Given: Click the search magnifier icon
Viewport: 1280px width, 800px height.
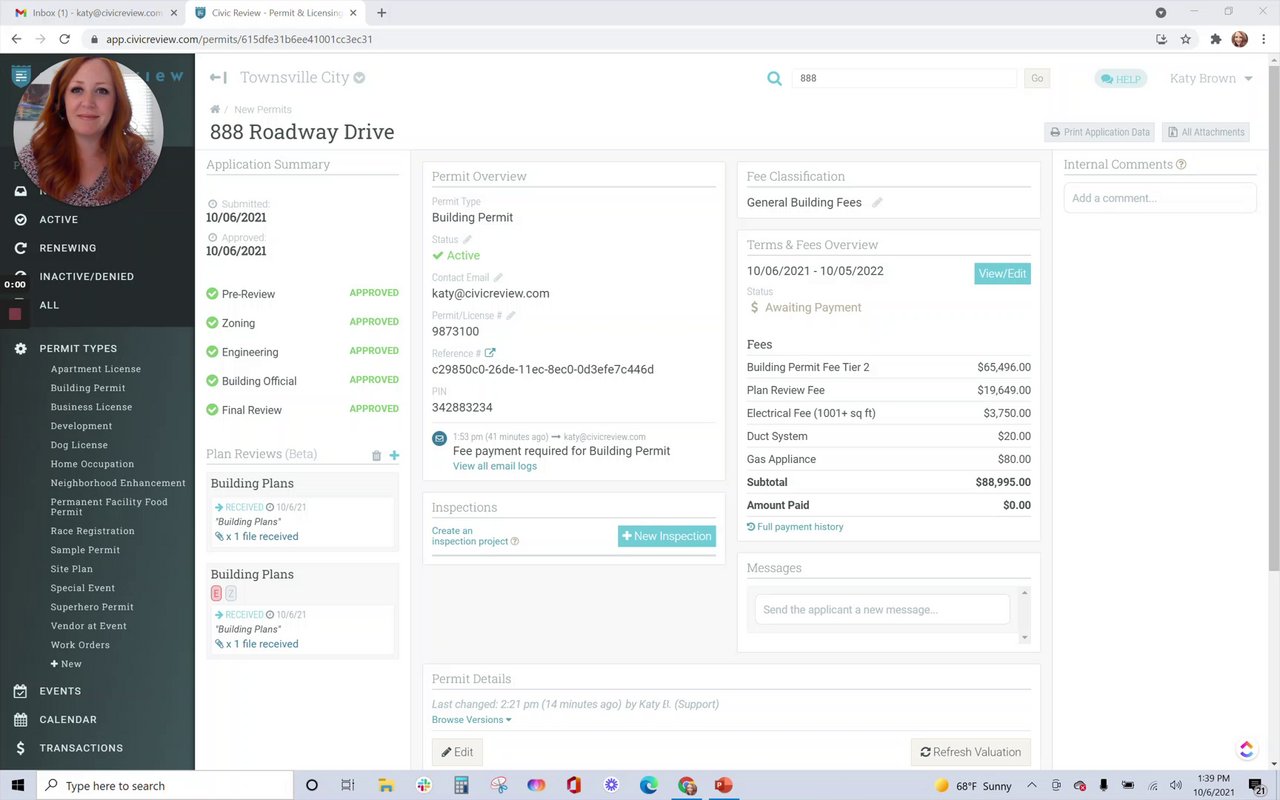Looking at the screenshot, I should pyautogui.click(x=774, y=78).
